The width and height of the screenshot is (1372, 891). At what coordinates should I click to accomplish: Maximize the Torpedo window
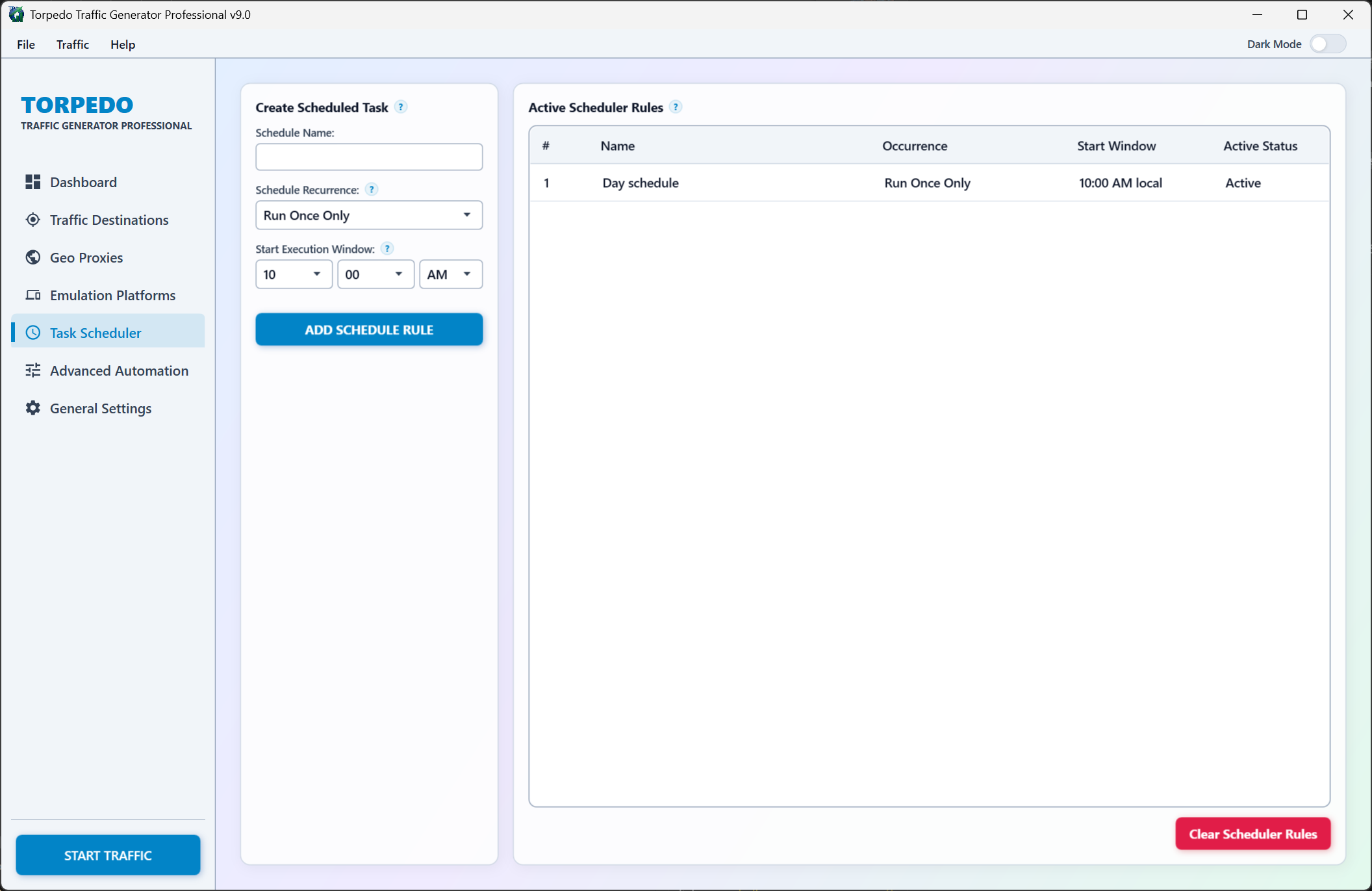(x=1302, y=14)
